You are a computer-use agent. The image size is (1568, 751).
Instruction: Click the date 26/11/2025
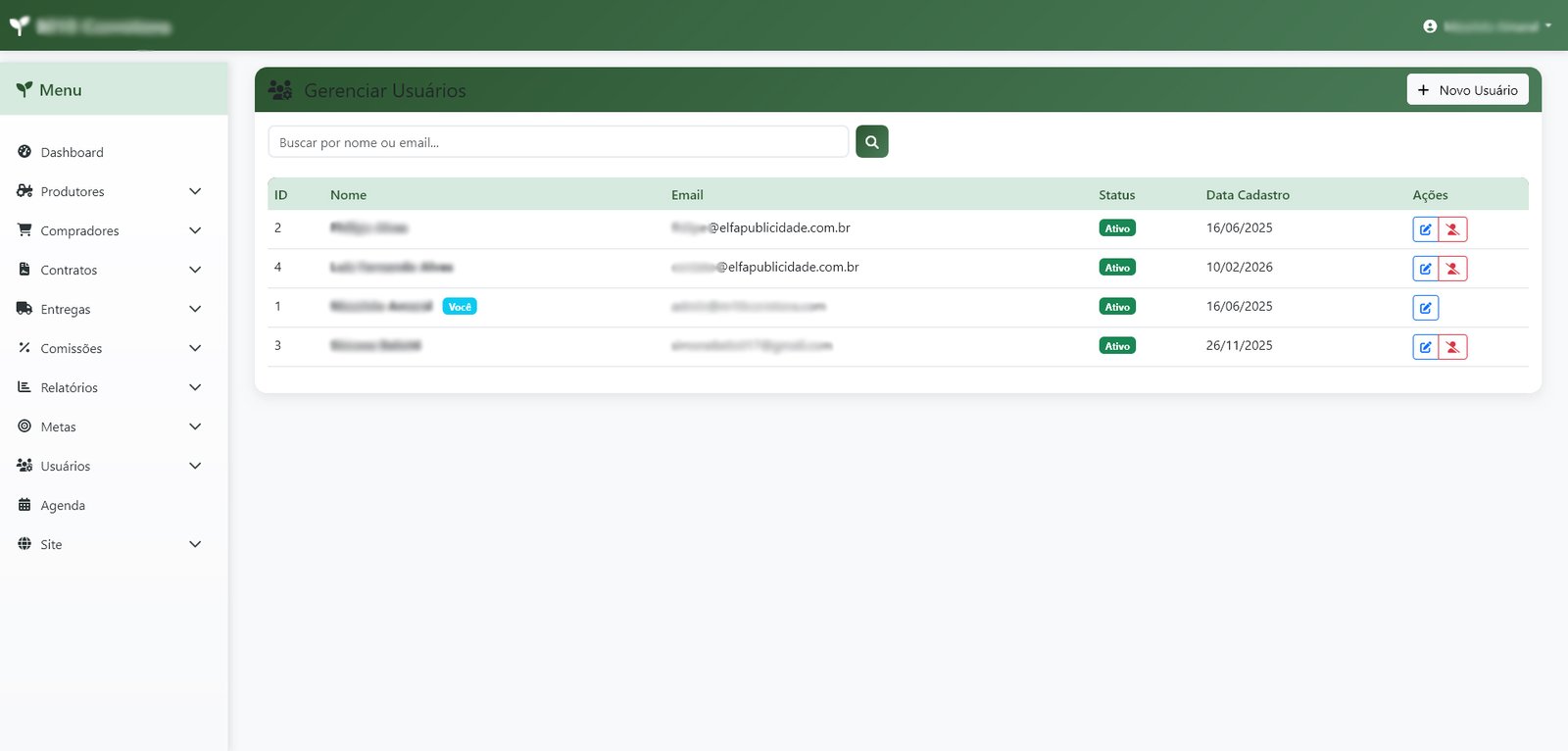1239,345
